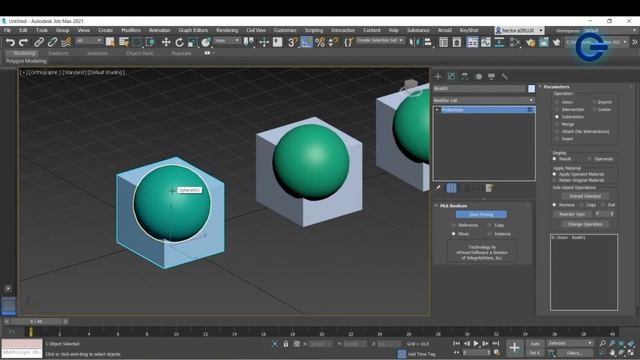Click the Bind to Space Warp icon
The height and width of the screenshot is (360, 640).
click(66, 42)
